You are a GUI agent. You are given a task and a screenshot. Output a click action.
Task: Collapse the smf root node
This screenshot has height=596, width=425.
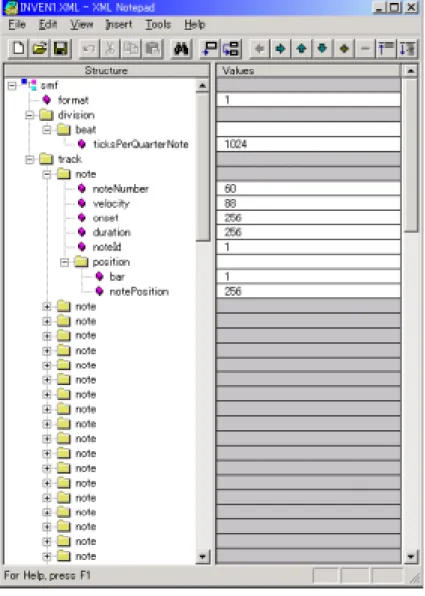coord(12,86)
